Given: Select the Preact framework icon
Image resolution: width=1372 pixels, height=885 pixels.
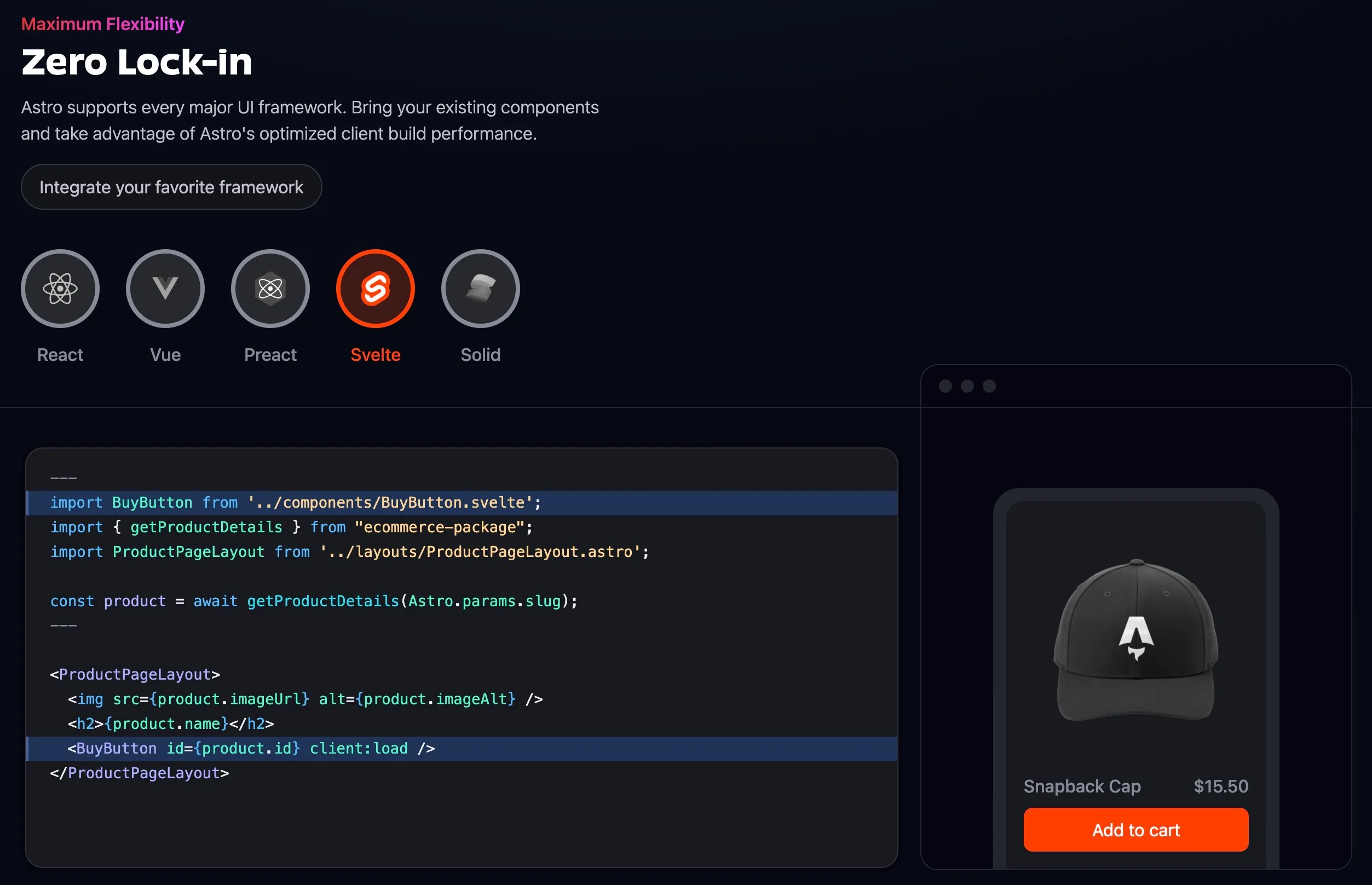Looking at the screenshot, I should pos(270,288).
